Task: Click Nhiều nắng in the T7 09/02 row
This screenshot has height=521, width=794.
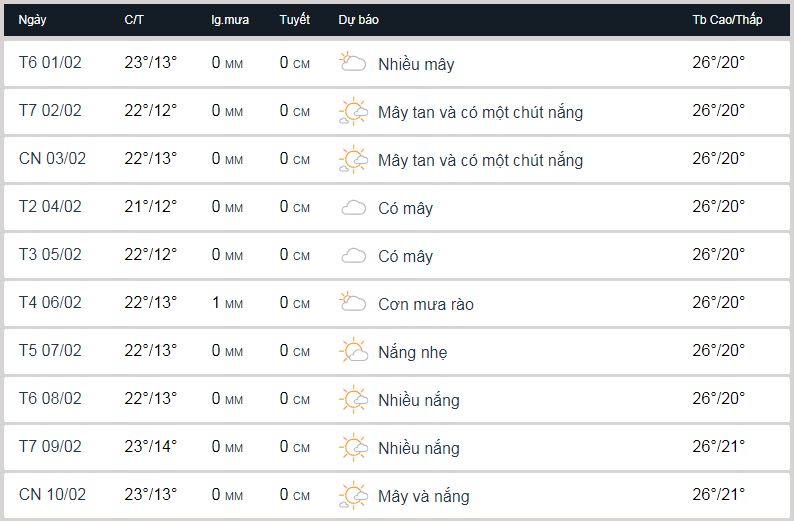Action: 419,449
